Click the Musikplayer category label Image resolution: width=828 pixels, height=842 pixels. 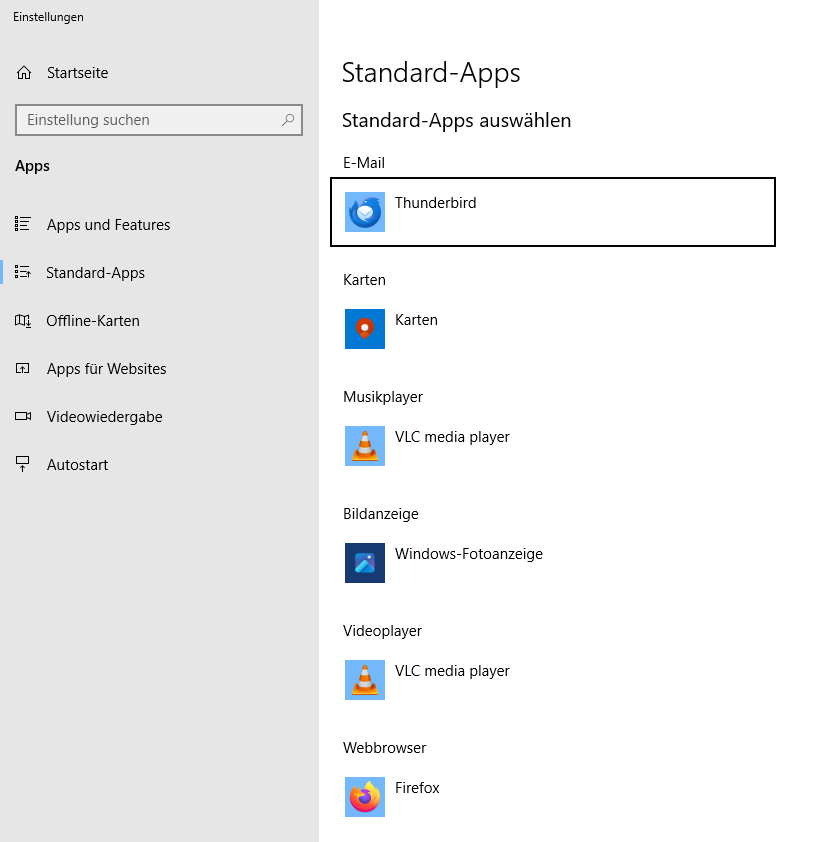[383, 397]
